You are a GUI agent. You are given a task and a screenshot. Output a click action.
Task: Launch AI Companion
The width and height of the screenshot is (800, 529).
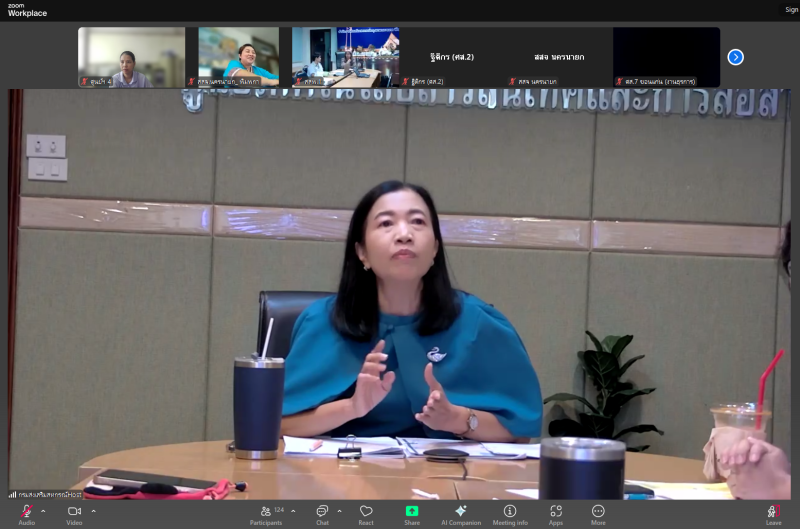(x=461, y=512)
